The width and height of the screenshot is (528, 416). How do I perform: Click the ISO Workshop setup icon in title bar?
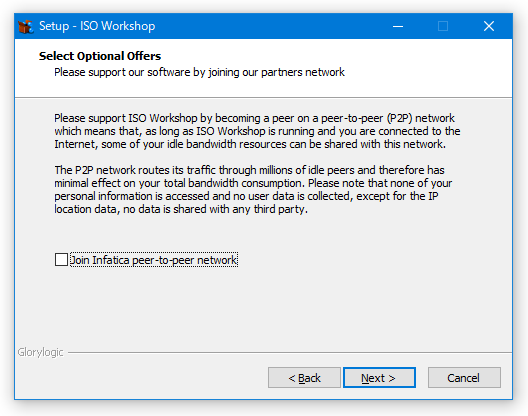(26, 27)
